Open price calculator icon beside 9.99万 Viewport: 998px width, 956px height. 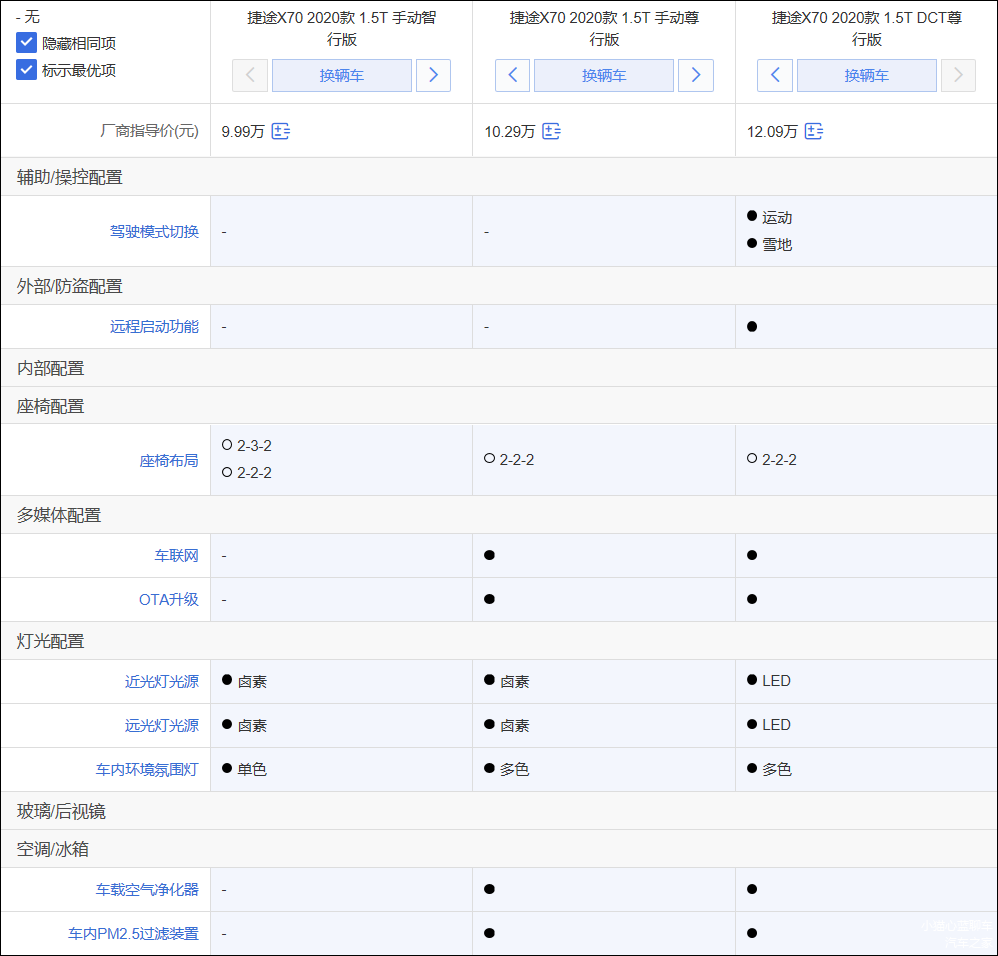coord(281,132)
